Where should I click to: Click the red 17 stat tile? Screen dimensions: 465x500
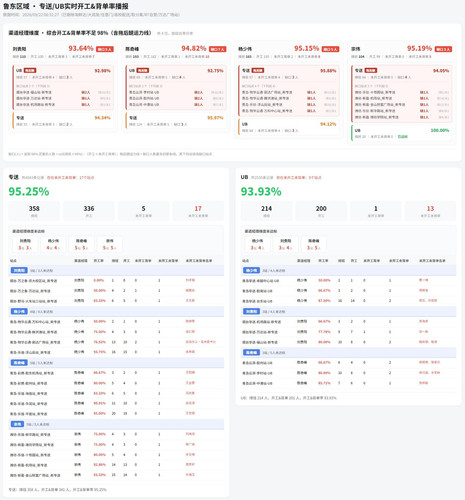click(198, 211)
